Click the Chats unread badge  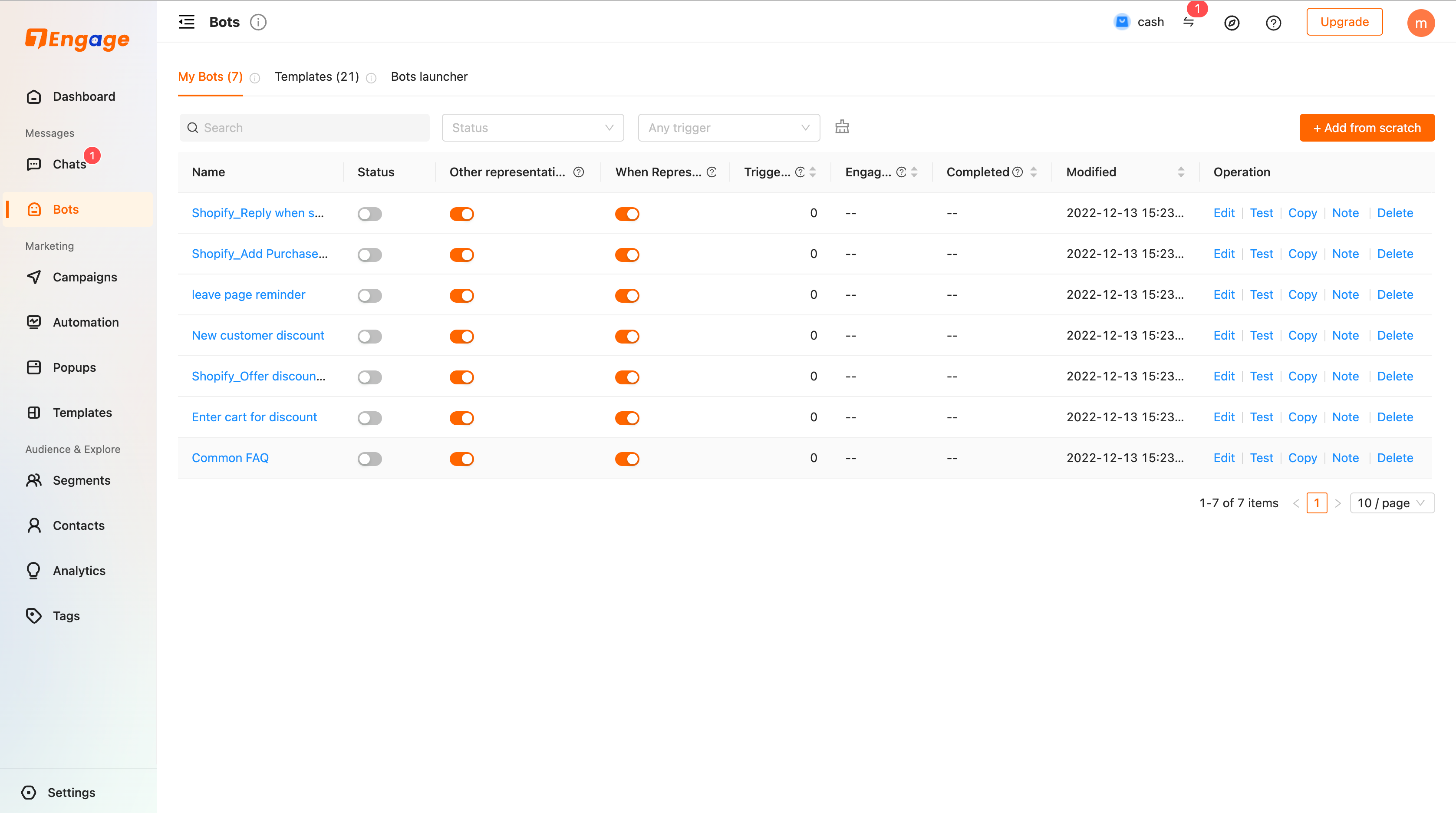pos(92,155)
